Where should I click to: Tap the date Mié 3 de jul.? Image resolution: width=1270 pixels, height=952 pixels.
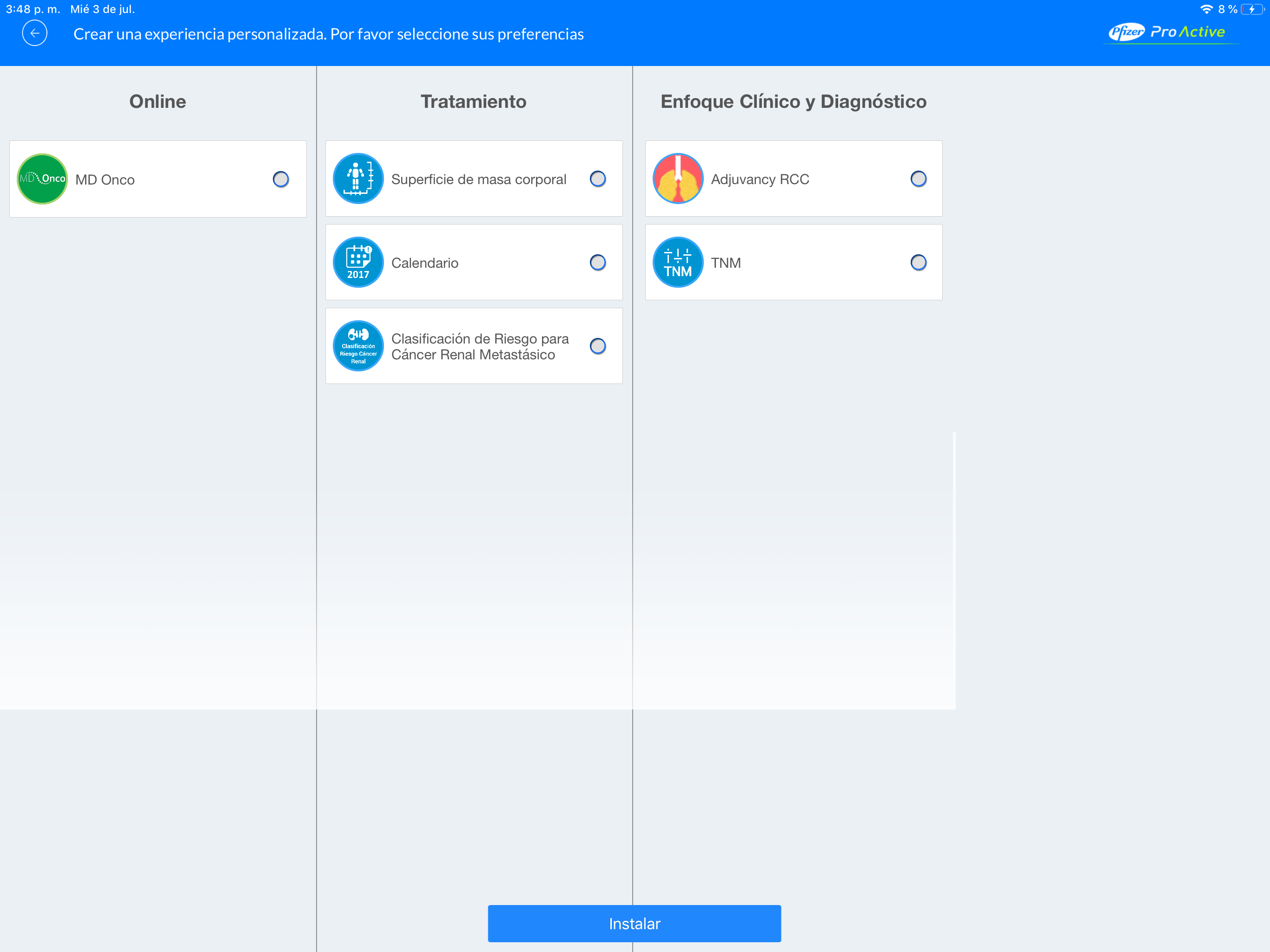tap(102, 9)
